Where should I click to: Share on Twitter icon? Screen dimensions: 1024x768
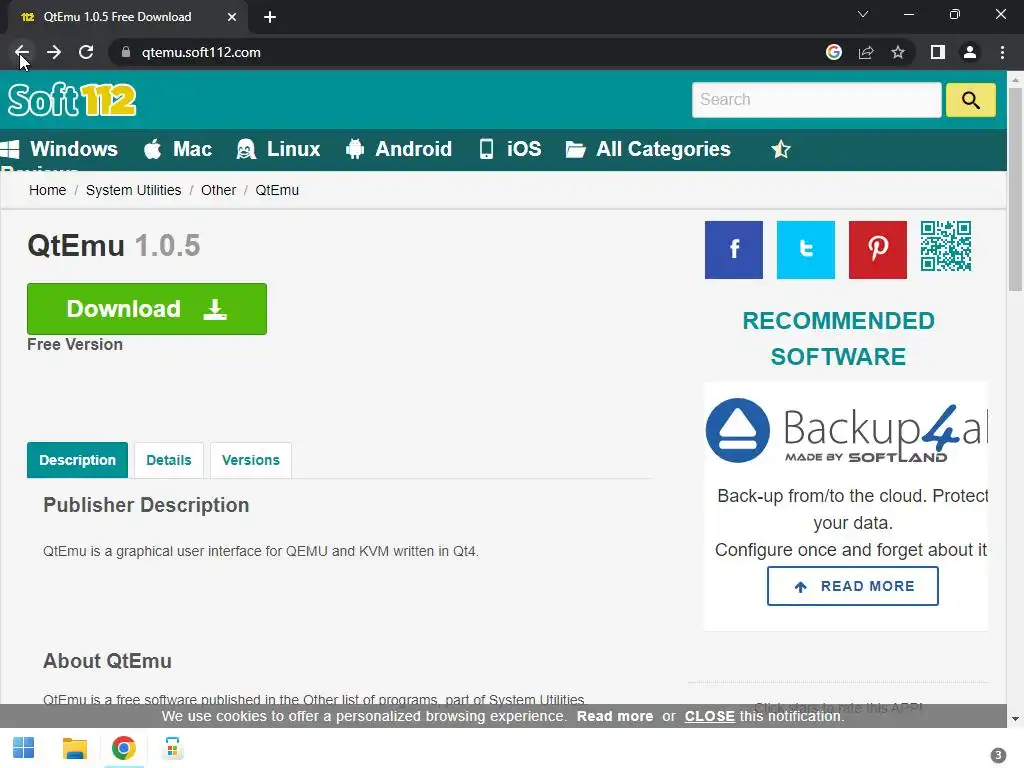(806, 249)
